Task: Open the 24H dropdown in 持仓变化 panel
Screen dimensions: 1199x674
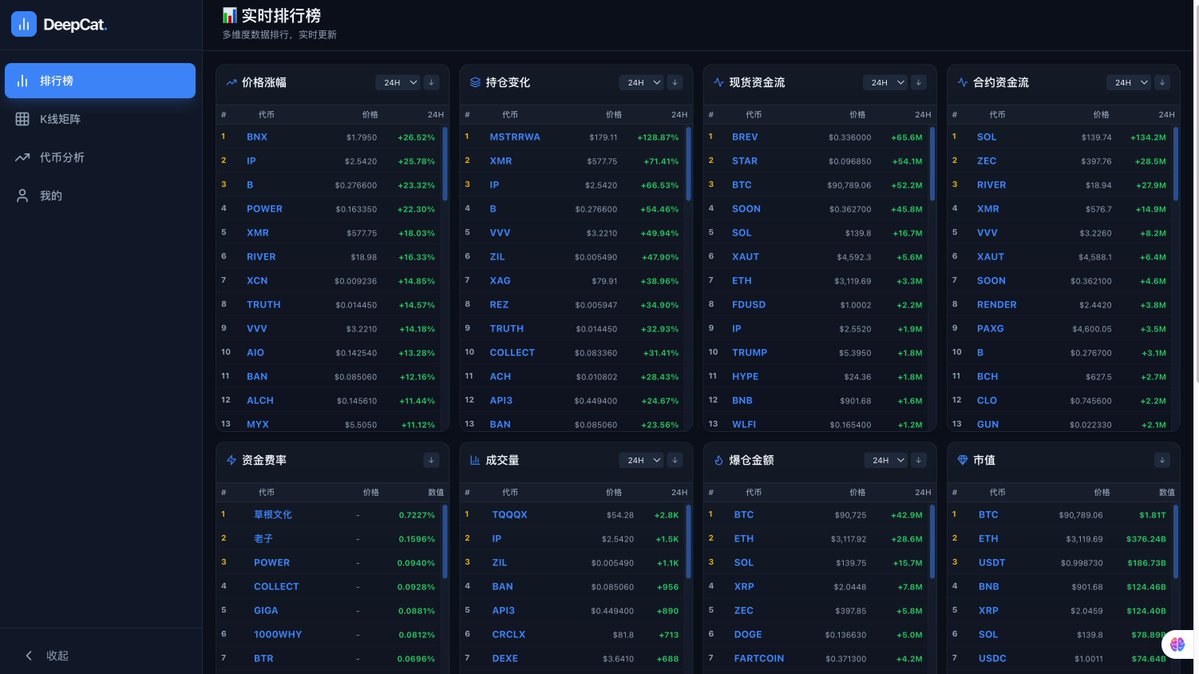Action: 641,82
